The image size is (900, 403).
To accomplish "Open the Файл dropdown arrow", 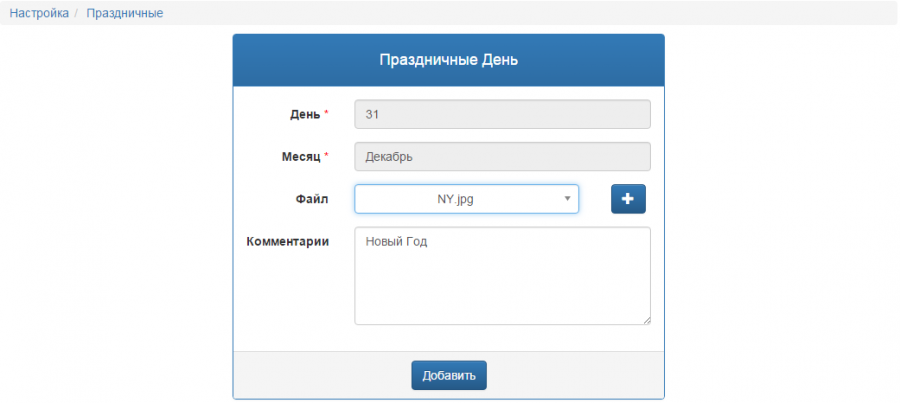I will point(567,199).
